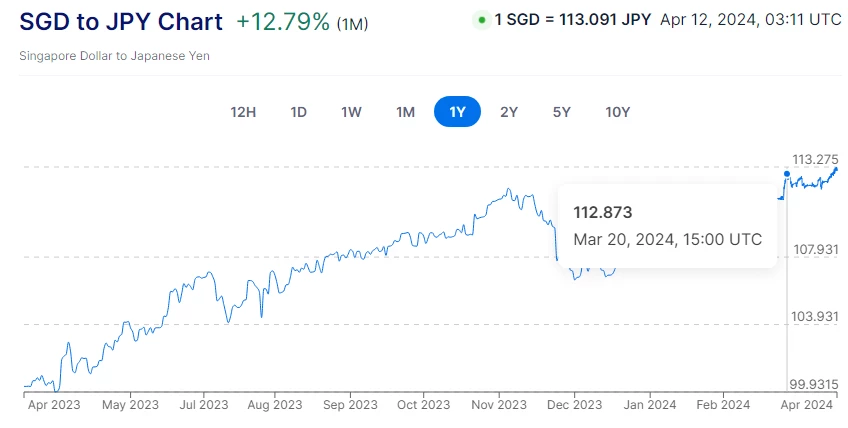Click the 'Feb 2024' x-axis label
The height and width of the screenshot is (428, 848).
723,405
